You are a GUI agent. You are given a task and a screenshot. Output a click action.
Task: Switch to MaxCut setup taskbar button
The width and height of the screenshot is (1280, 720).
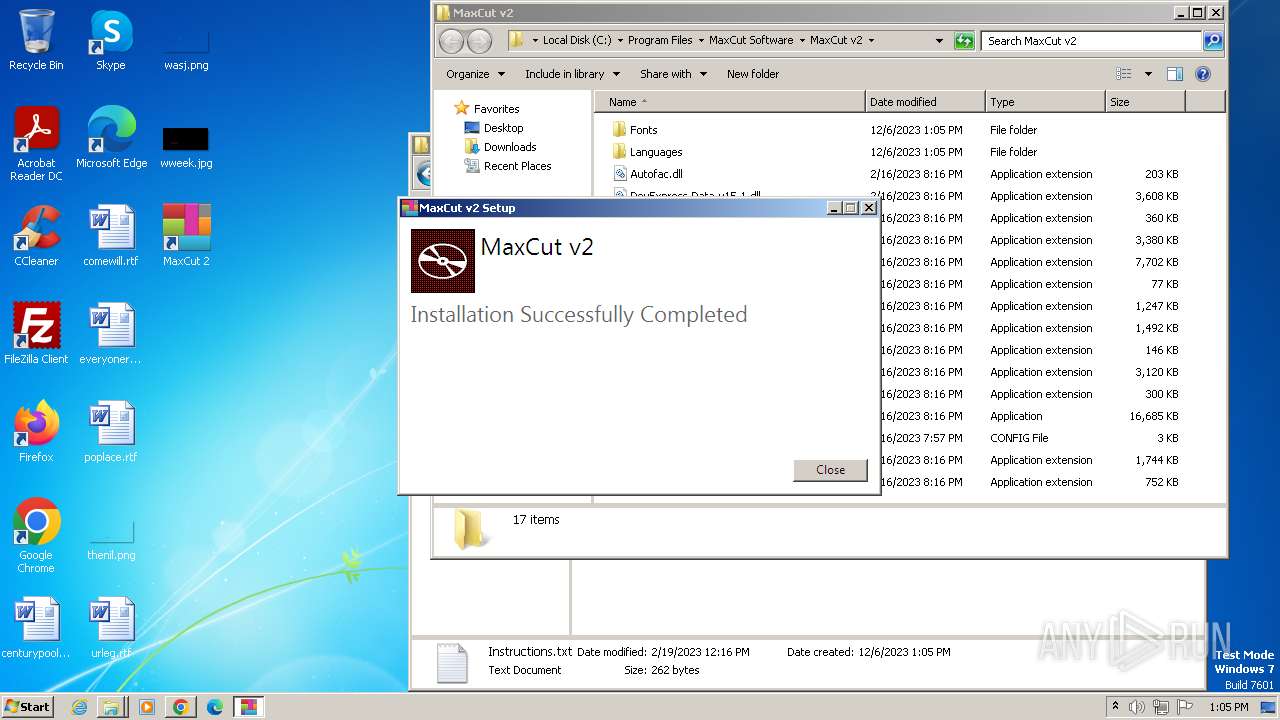click(x=248, y=707)
